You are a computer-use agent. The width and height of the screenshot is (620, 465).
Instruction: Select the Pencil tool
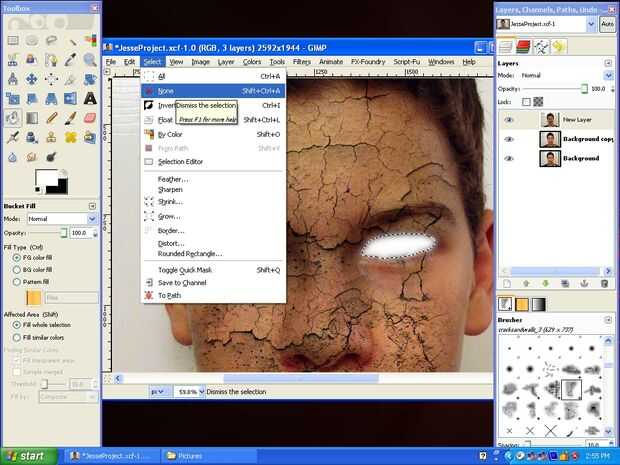click(x=51, y=118)
